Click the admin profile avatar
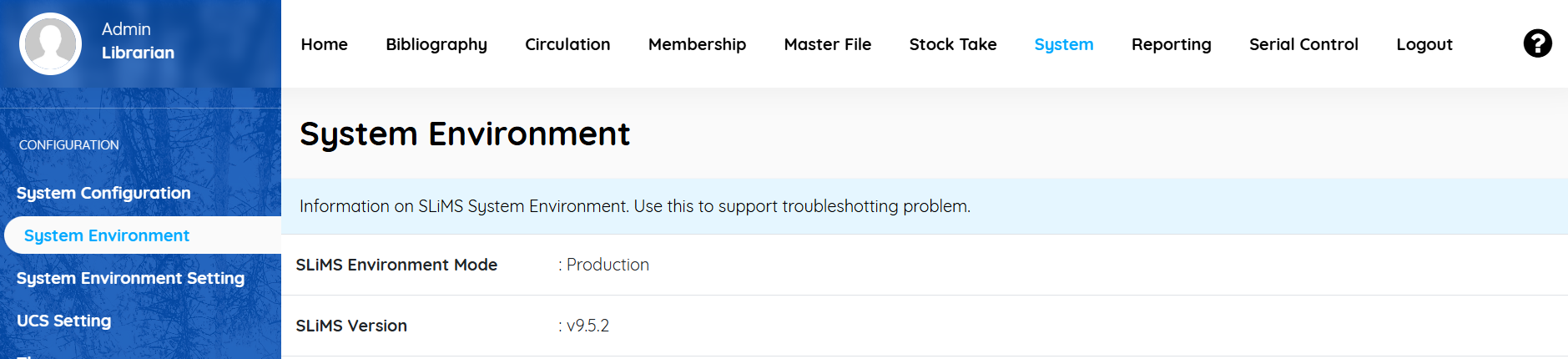Viewport: 1568px width, 359px height. pyautogui.click(x=51, y=43)
